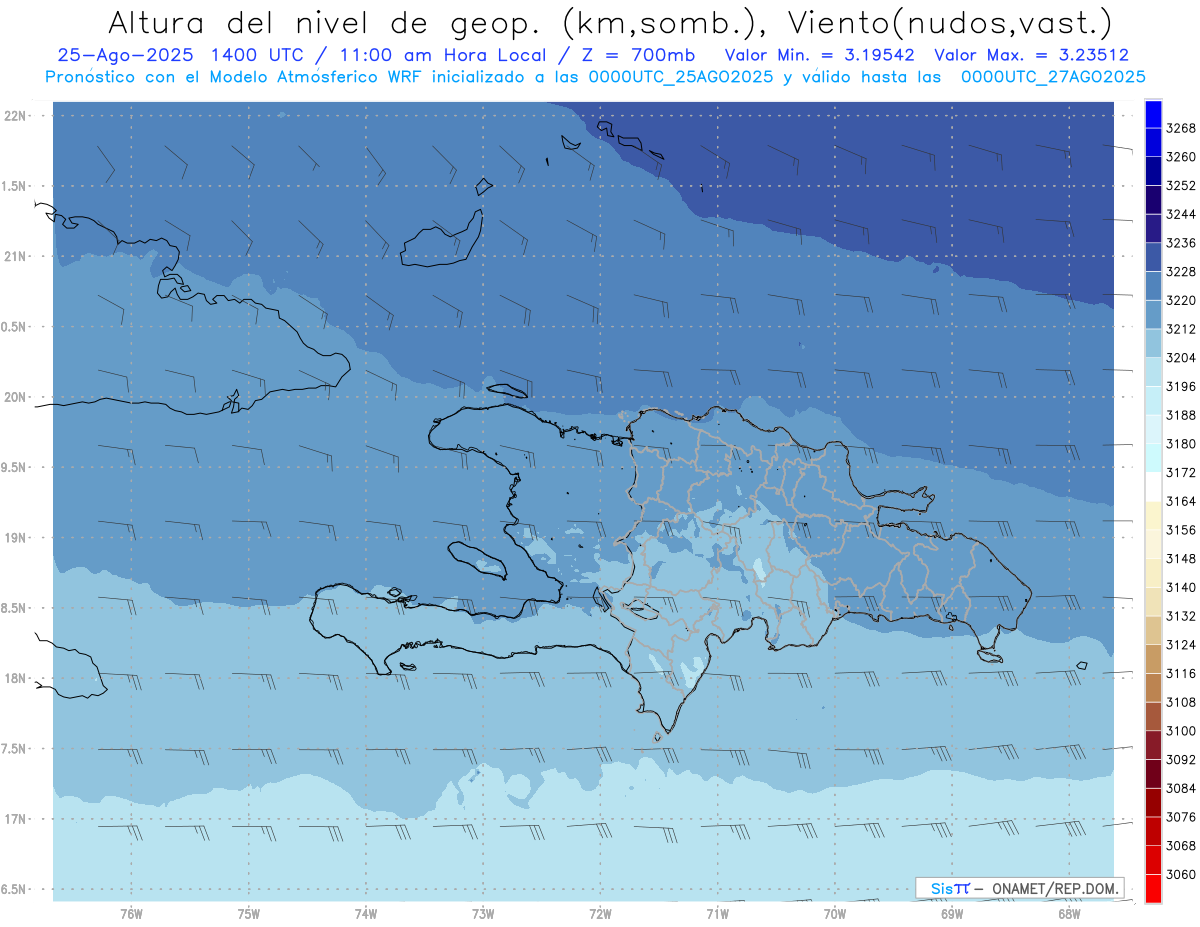Image resolution: width=1200 pixels, height=927 pixels.
Task: Click the '1.5N' latitude label
Action: (x=15, y=186)
